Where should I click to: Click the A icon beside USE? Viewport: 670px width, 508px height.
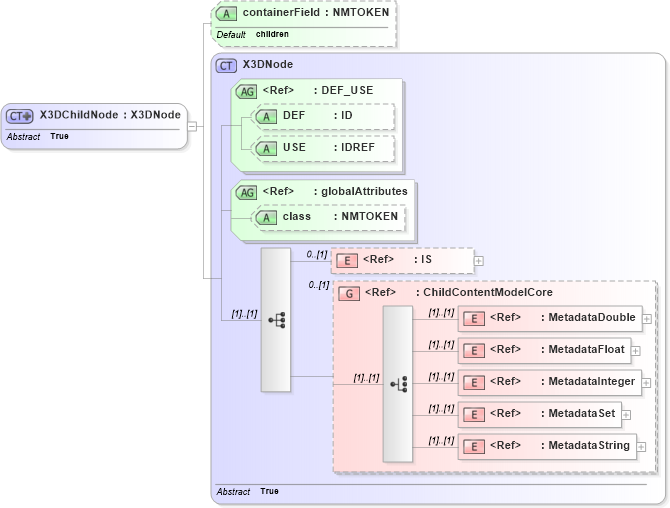(266, 148)
